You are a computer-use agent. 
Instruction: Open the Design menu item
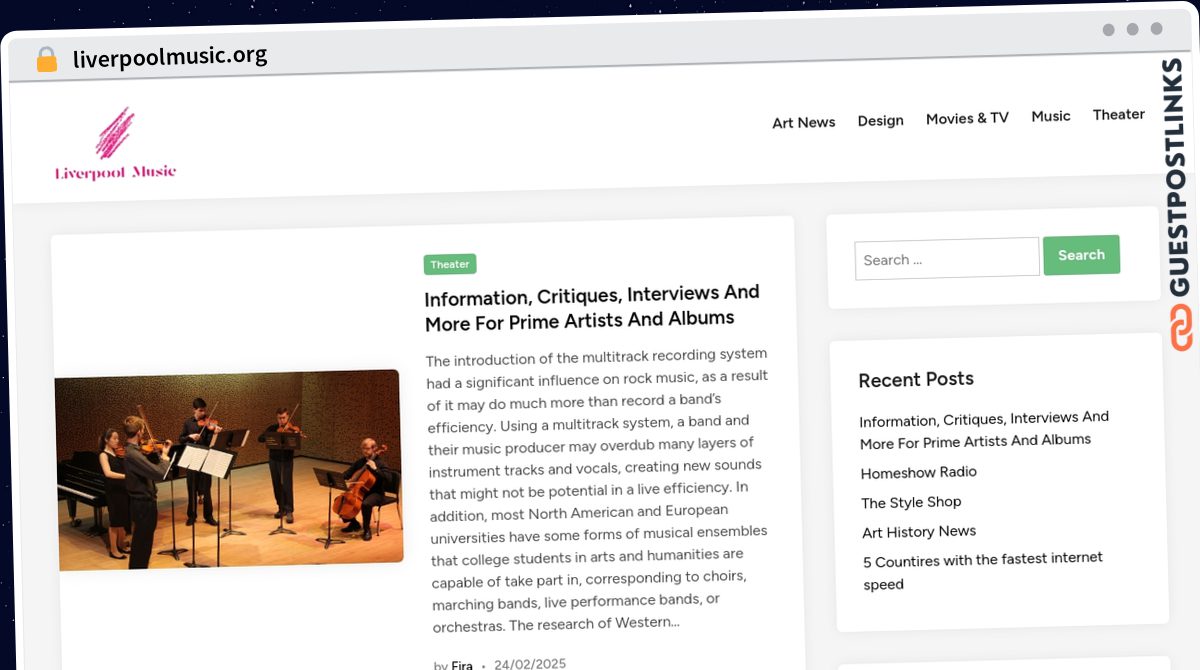click(x=880, y=120)
